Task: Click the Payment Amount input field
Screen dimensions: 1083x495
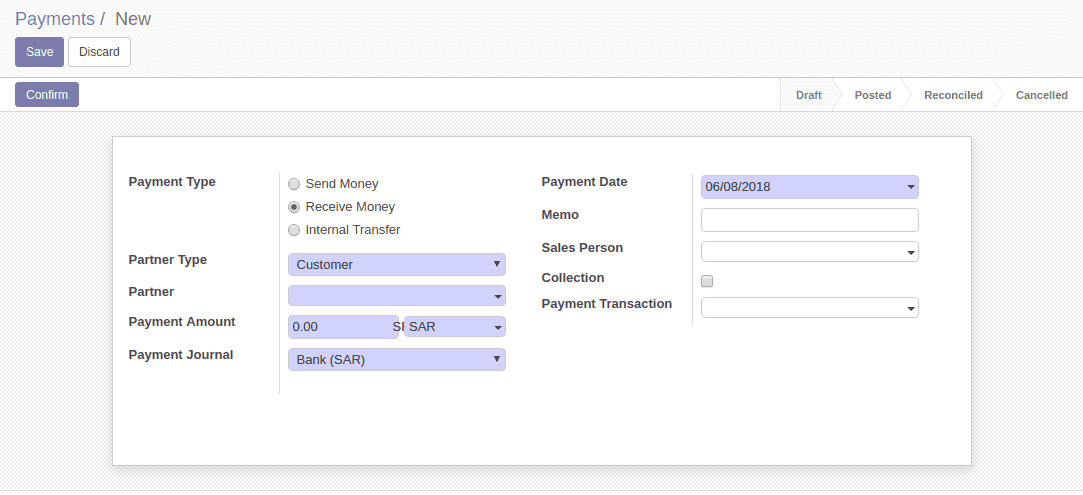Action: click(x=343, y=327)
